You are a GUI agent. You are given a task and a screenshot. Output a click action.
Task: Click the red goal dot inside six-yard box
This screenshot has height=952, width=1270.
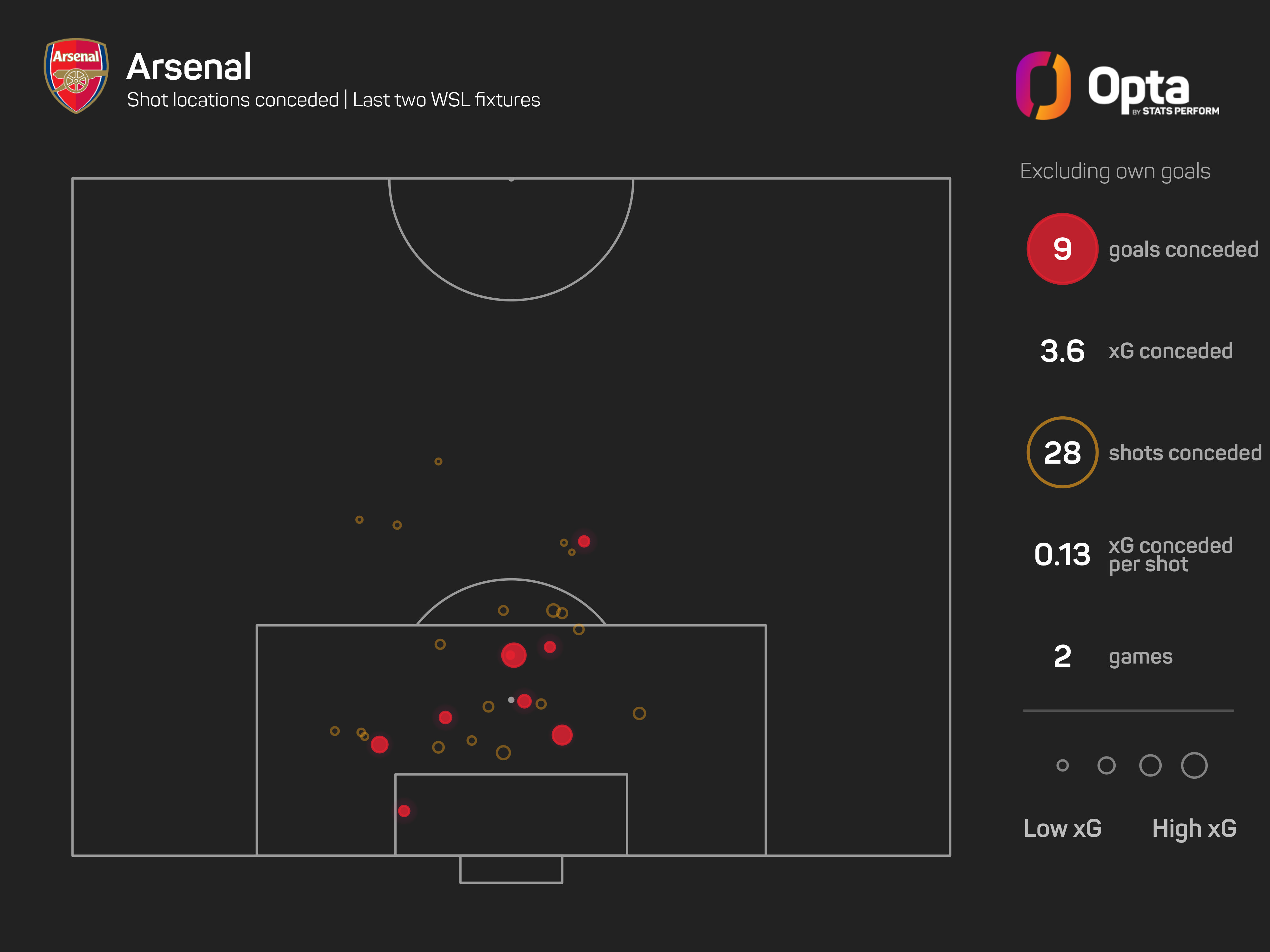pos(404,811)
